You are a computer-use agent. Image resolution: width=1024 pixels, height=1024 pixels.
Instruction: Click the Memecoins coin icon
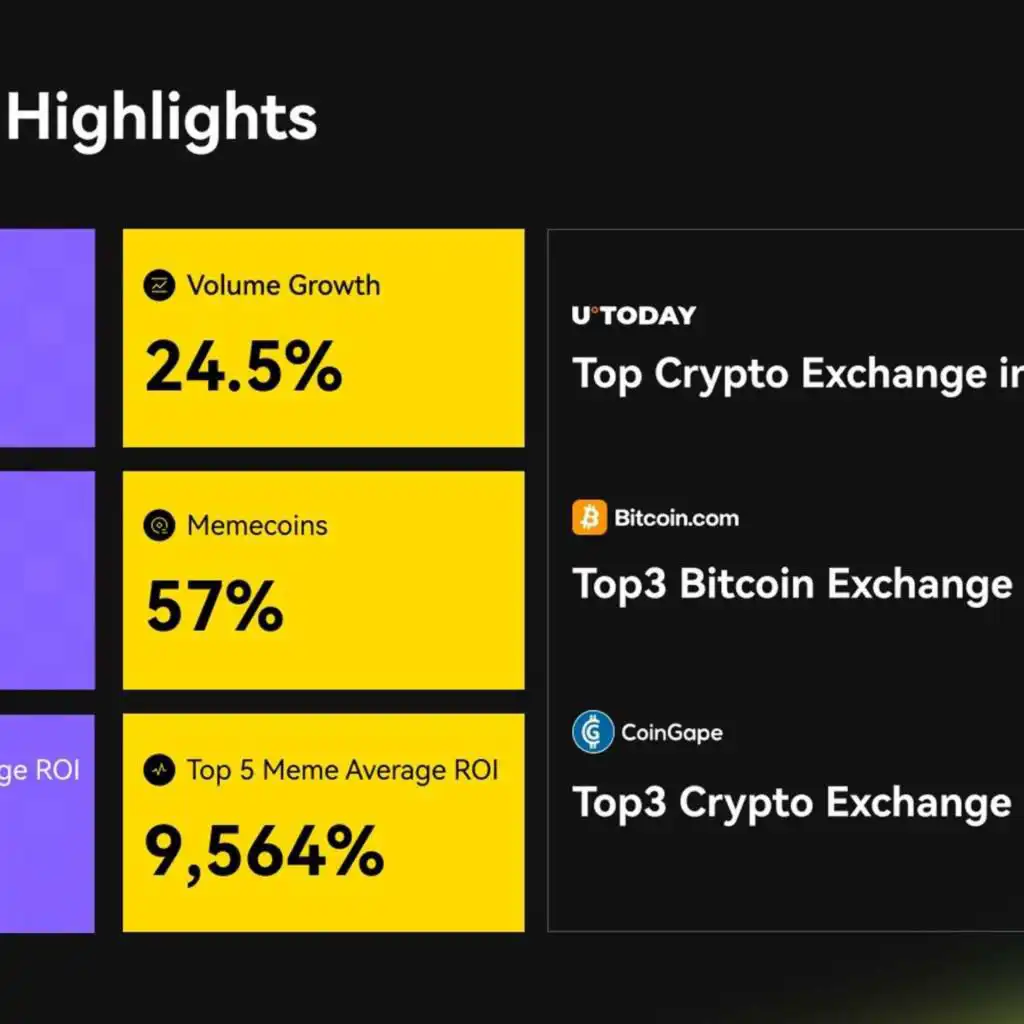click(x=159, y=526)
